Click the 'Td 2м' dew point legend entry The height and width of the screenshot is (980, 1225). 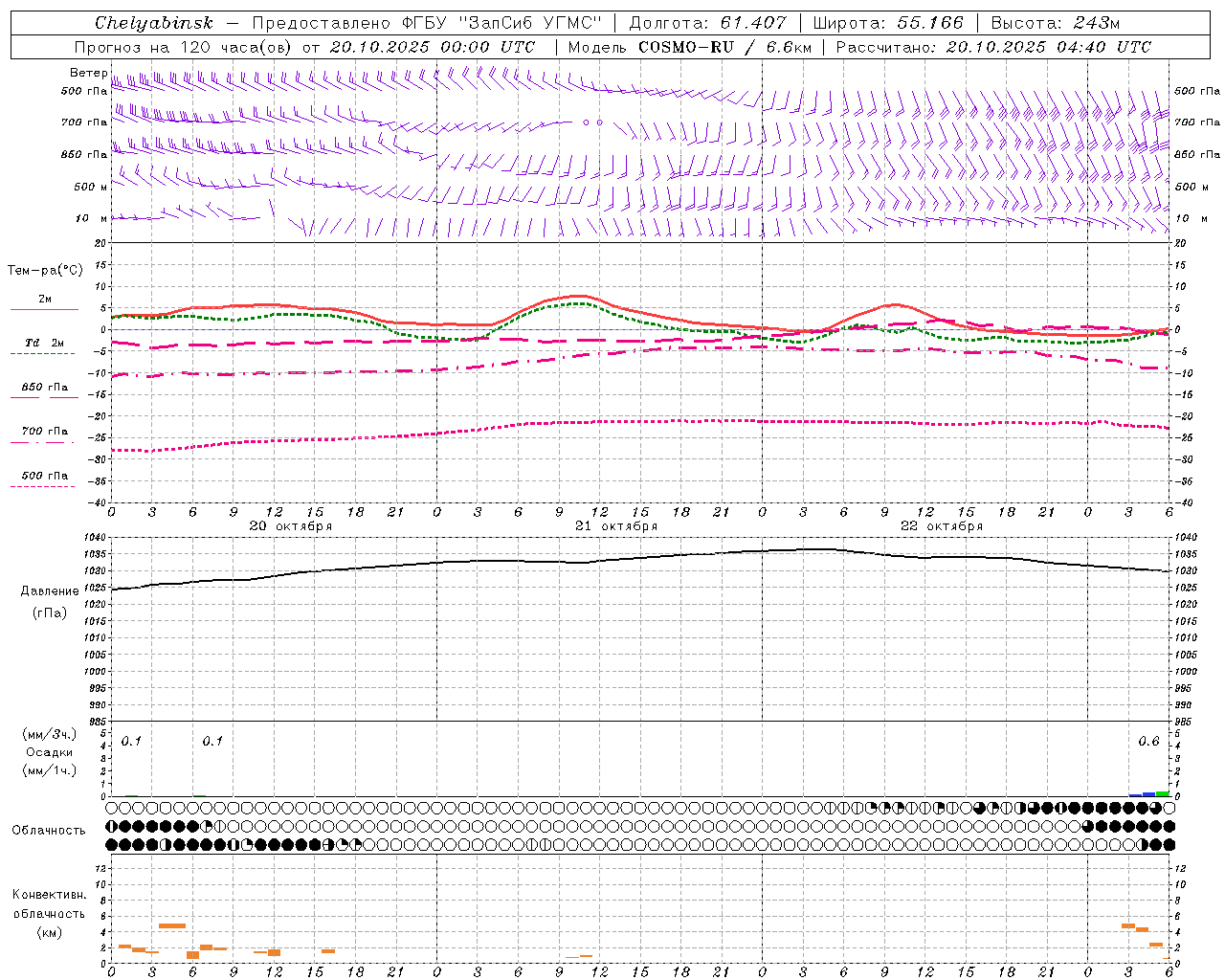[x=45, y=343]
